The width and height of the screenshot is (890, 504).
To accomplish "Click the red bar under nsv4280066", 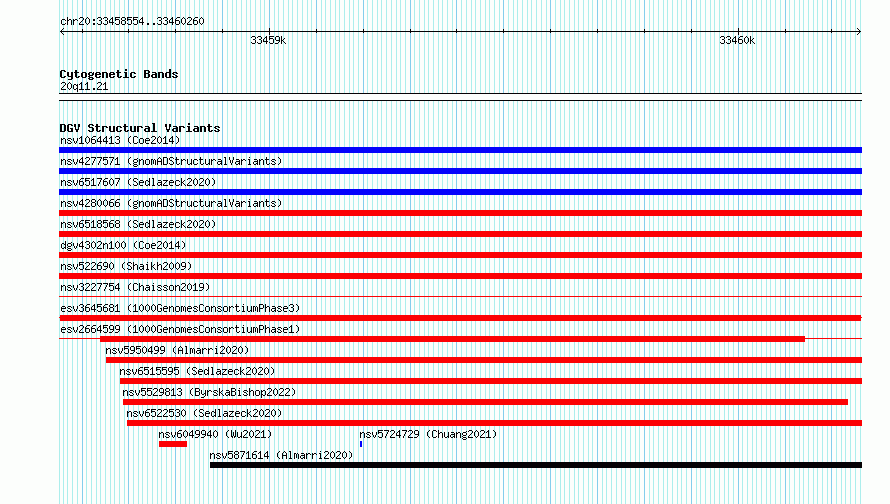I will pos(460,213).
